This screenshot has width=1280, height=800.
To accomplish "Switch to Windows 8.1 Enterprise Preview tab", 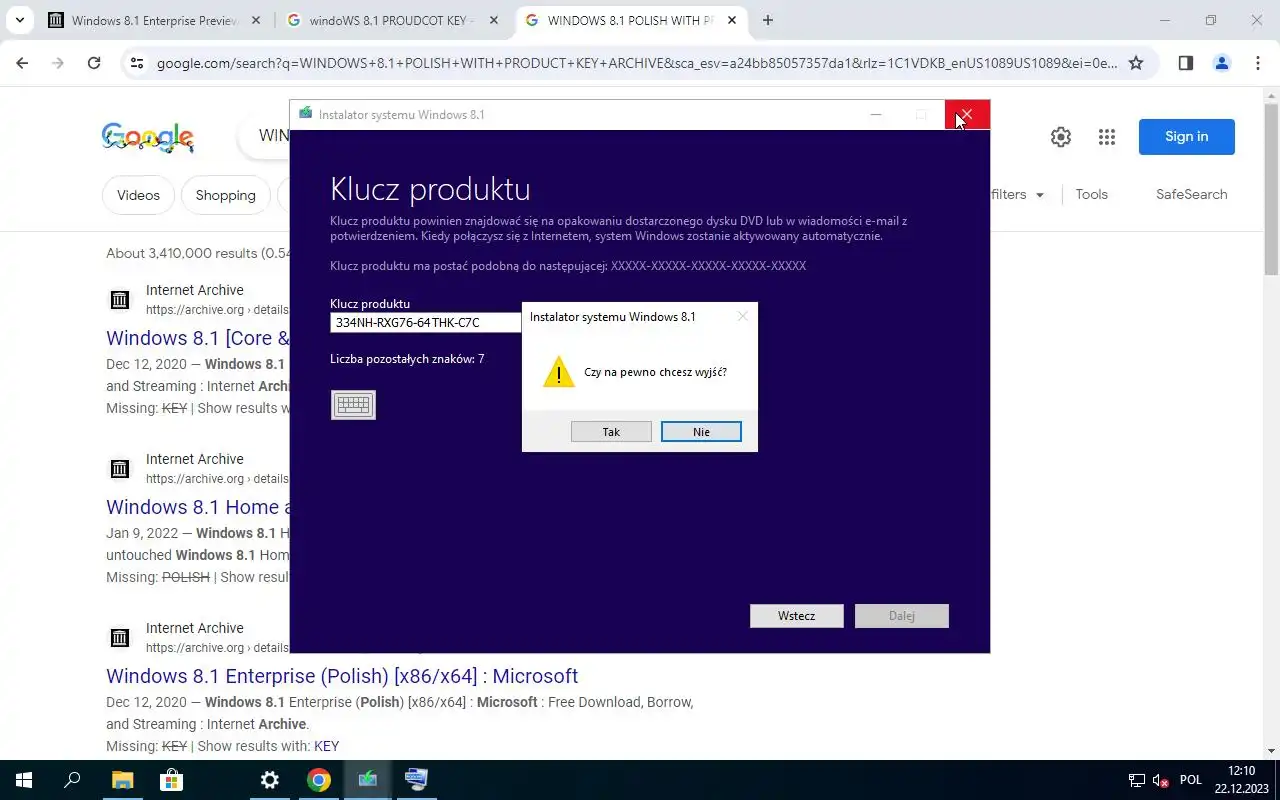I will [155, 20].
